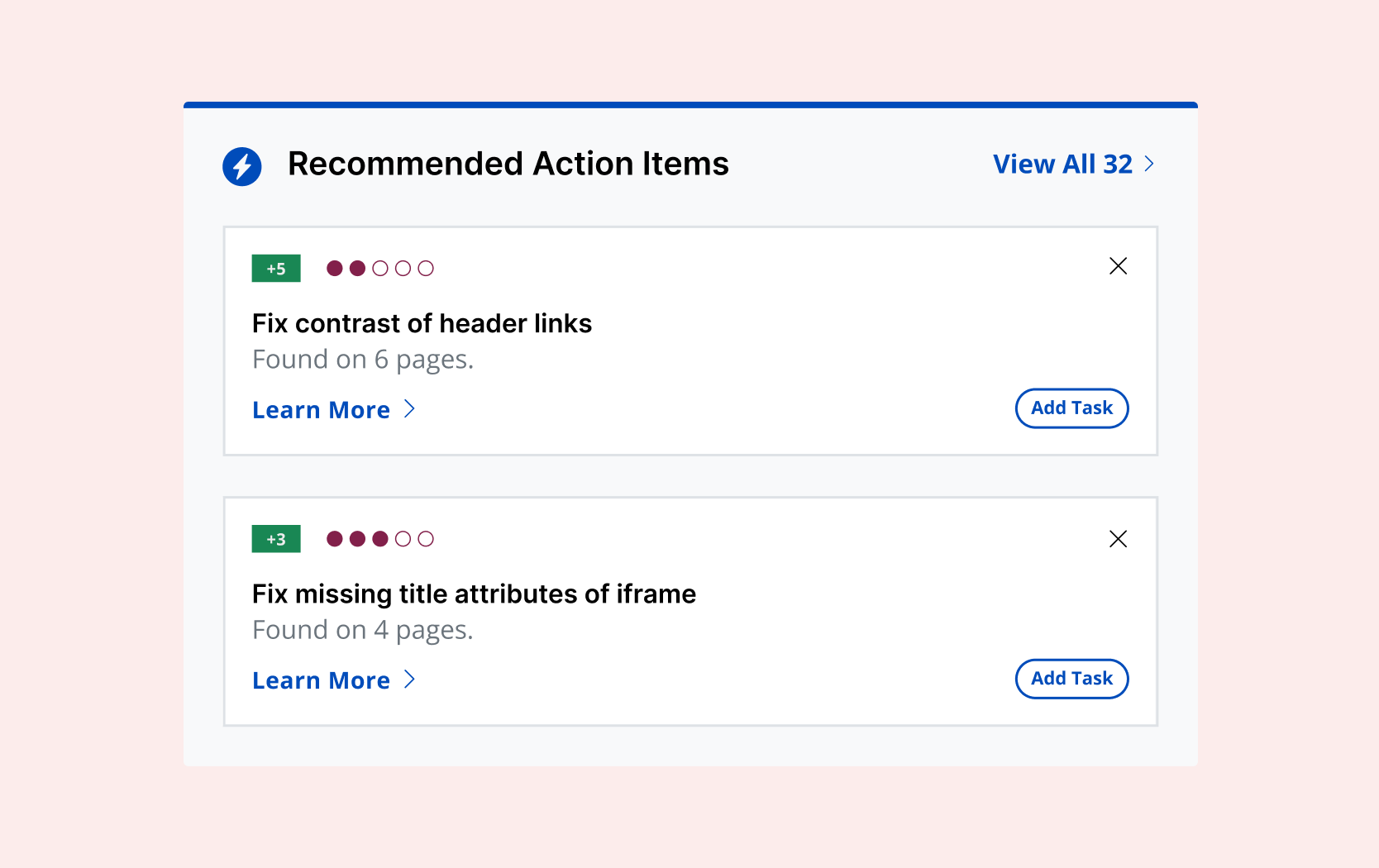Viewport: 1379px width, 868px height.
Task: Click the +3 green score badge
Action: pos(276,539)
